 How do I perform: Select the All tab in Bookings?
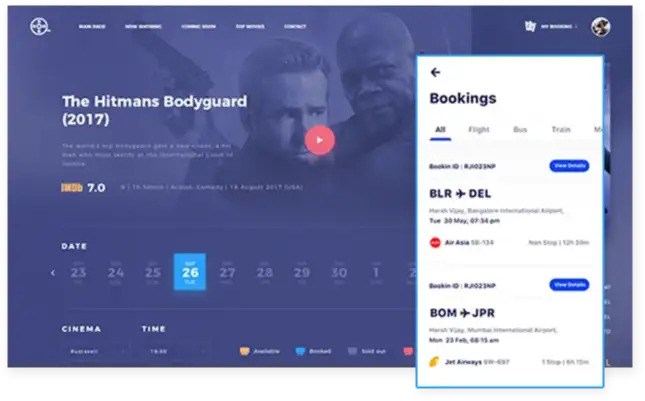coord(440,130)
